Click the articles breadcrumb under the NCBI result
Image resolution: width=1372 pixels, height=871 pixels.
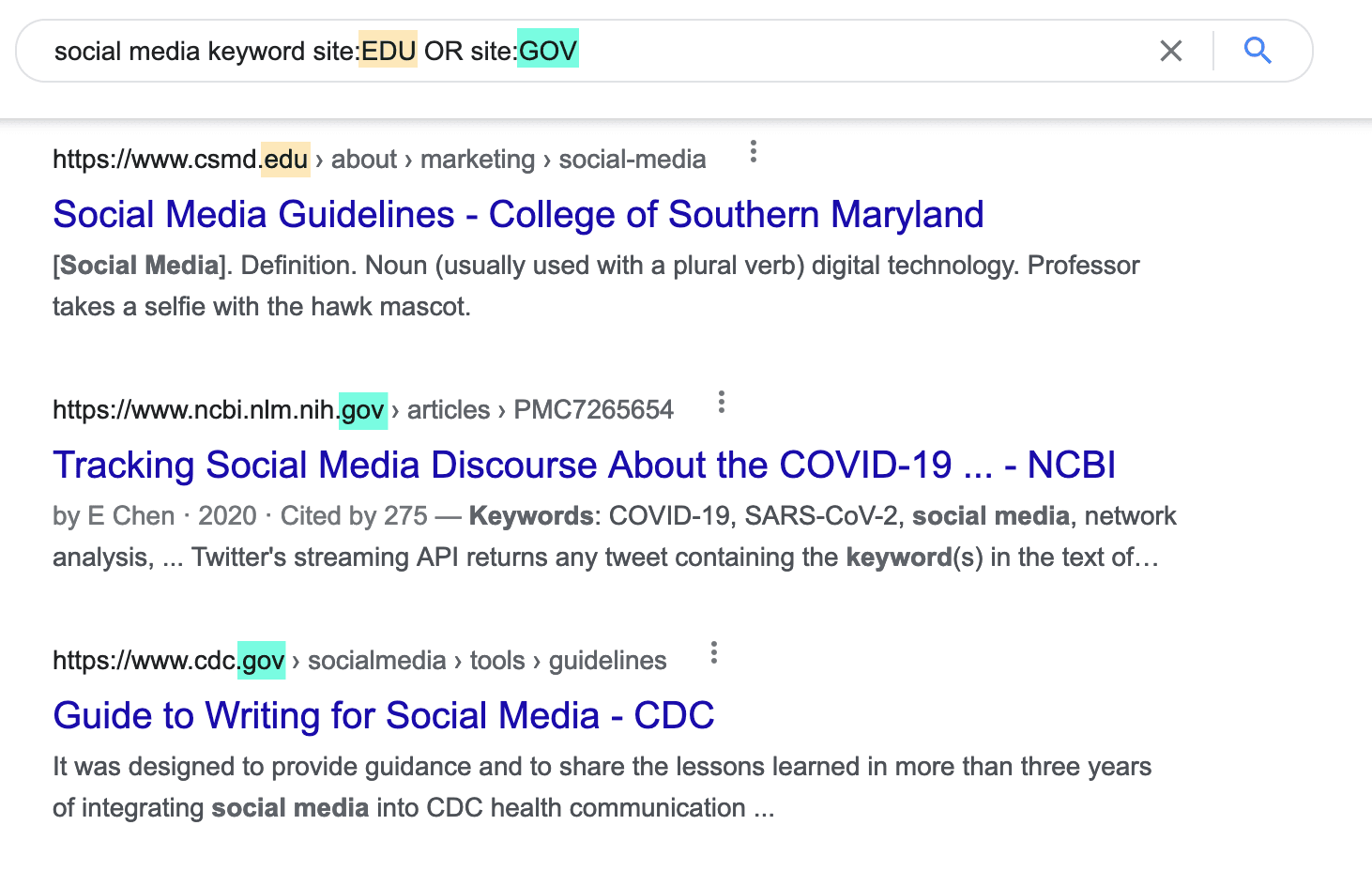449,410
